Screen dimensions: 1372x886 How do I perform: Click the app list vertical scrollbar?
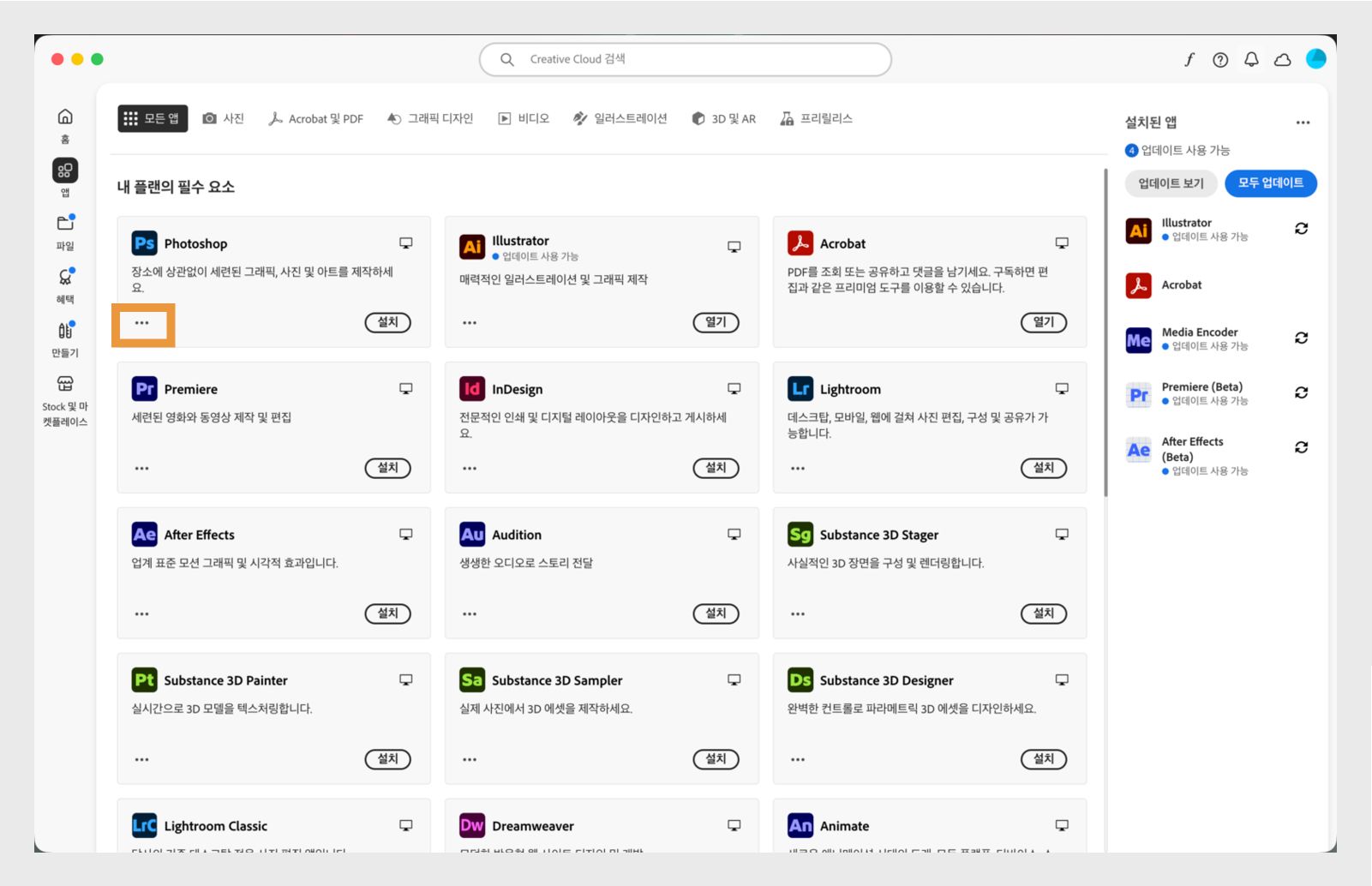1105,332
